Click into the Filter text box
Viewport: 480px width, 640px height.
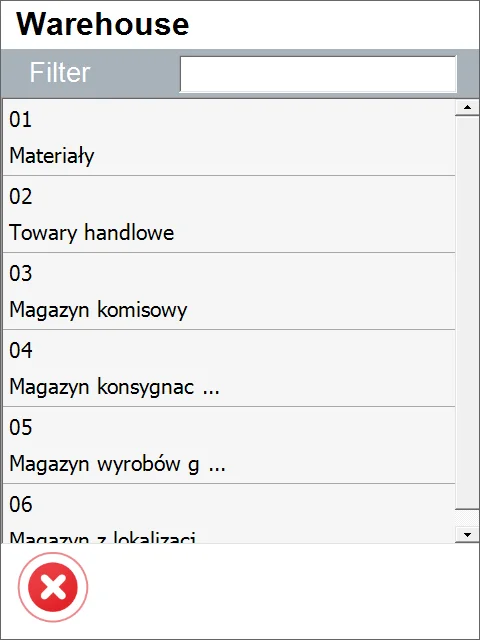318,74
